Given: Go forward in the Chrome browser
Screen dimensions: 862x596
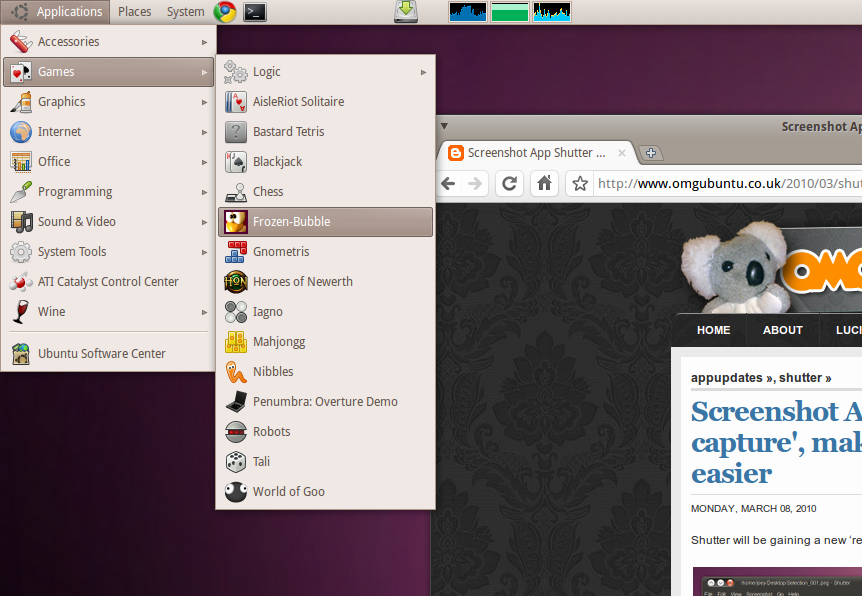Looking at the screenshot, I should (x=475, y=183).
